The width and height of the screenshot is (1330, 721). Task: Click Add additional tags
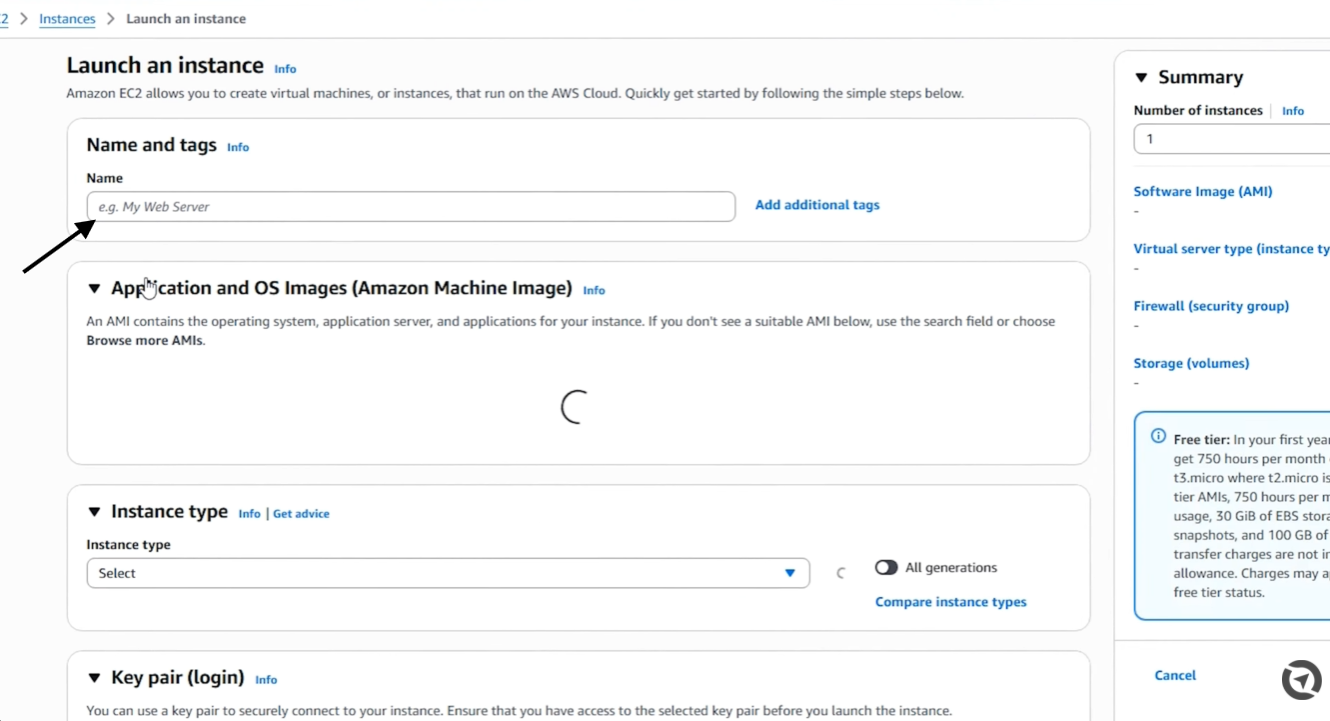pyautogui.click(x=817, y=205)
